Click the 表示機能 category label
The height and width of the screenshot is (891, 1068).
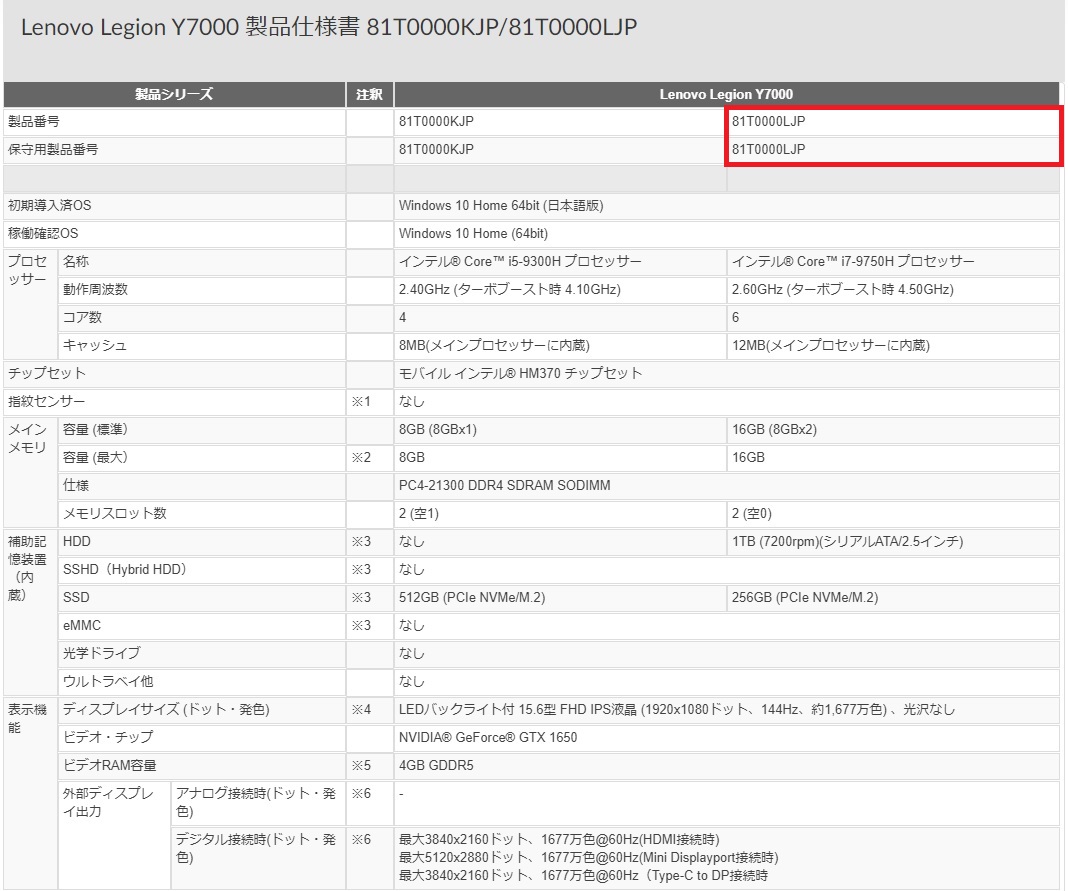(x=27, y=719)
